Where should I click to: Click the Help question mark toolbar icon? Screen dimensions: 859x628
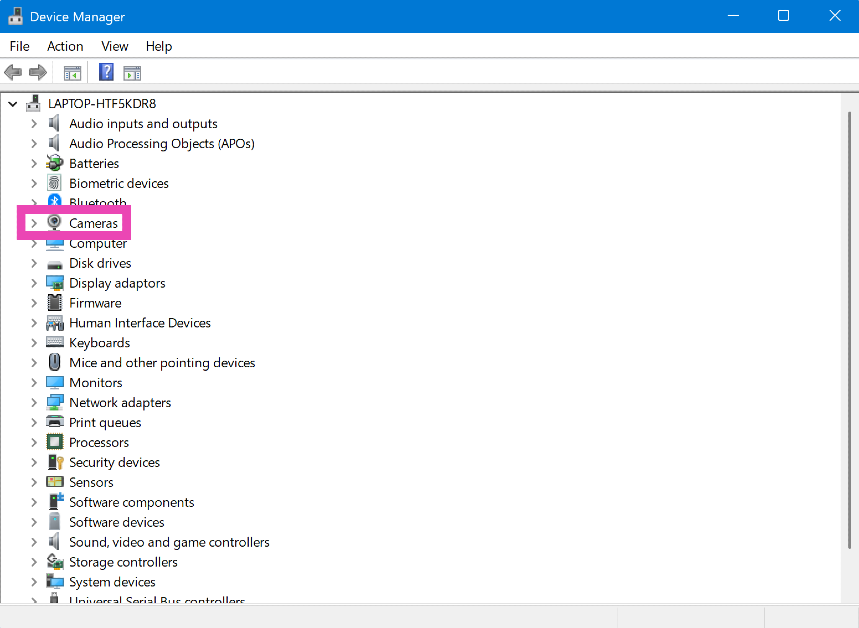[106, 72]
